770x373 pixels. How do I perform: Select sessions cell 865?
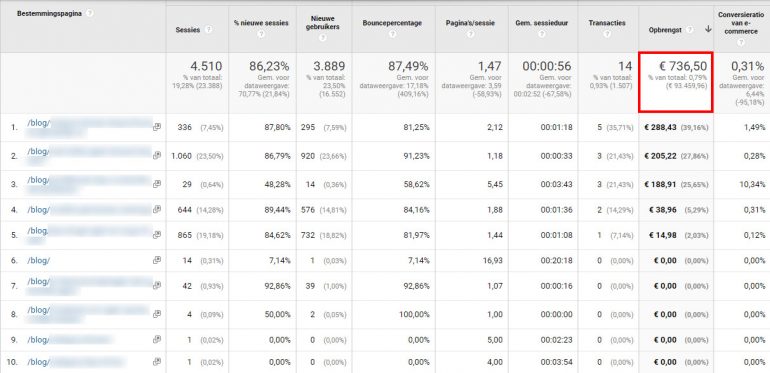coord(186,235)
